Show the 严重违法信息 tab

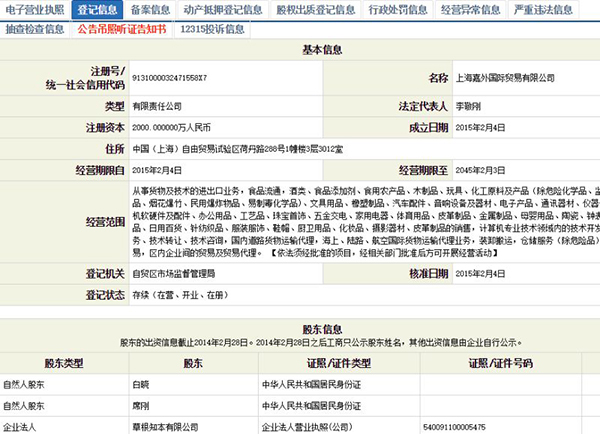tap(543, 10)
